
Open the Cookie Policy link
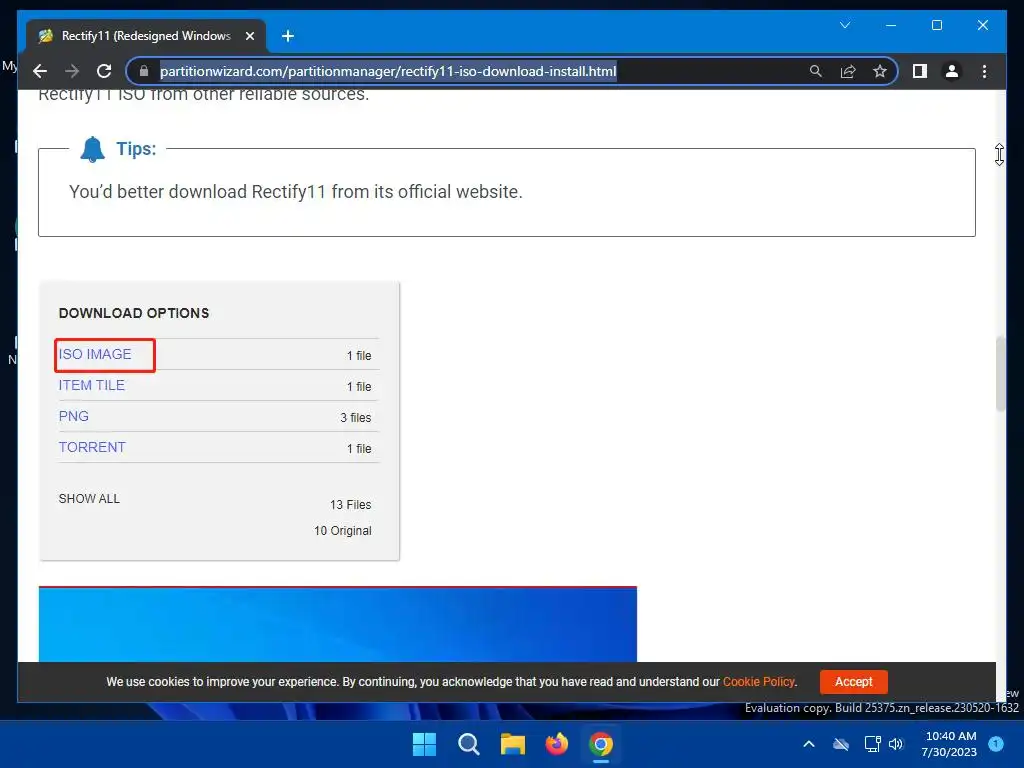(758, 682)
